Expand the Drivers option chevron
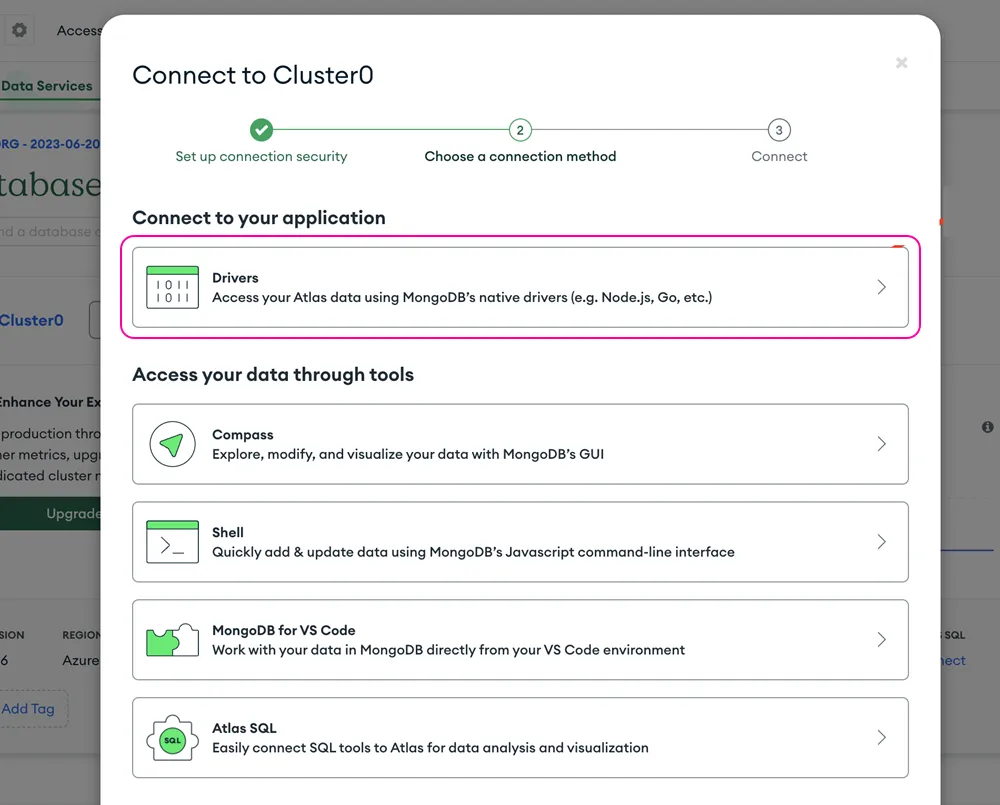1000x805 pixels. 881,287
